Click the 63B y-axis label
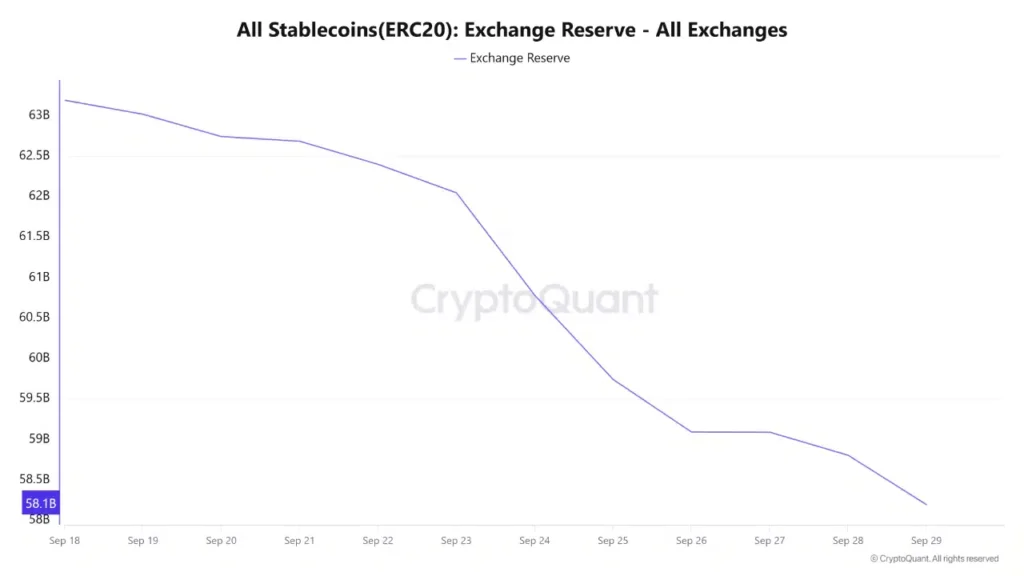Screen dimensions: 1024x576 pyautogui.click(x=39, y=115)
